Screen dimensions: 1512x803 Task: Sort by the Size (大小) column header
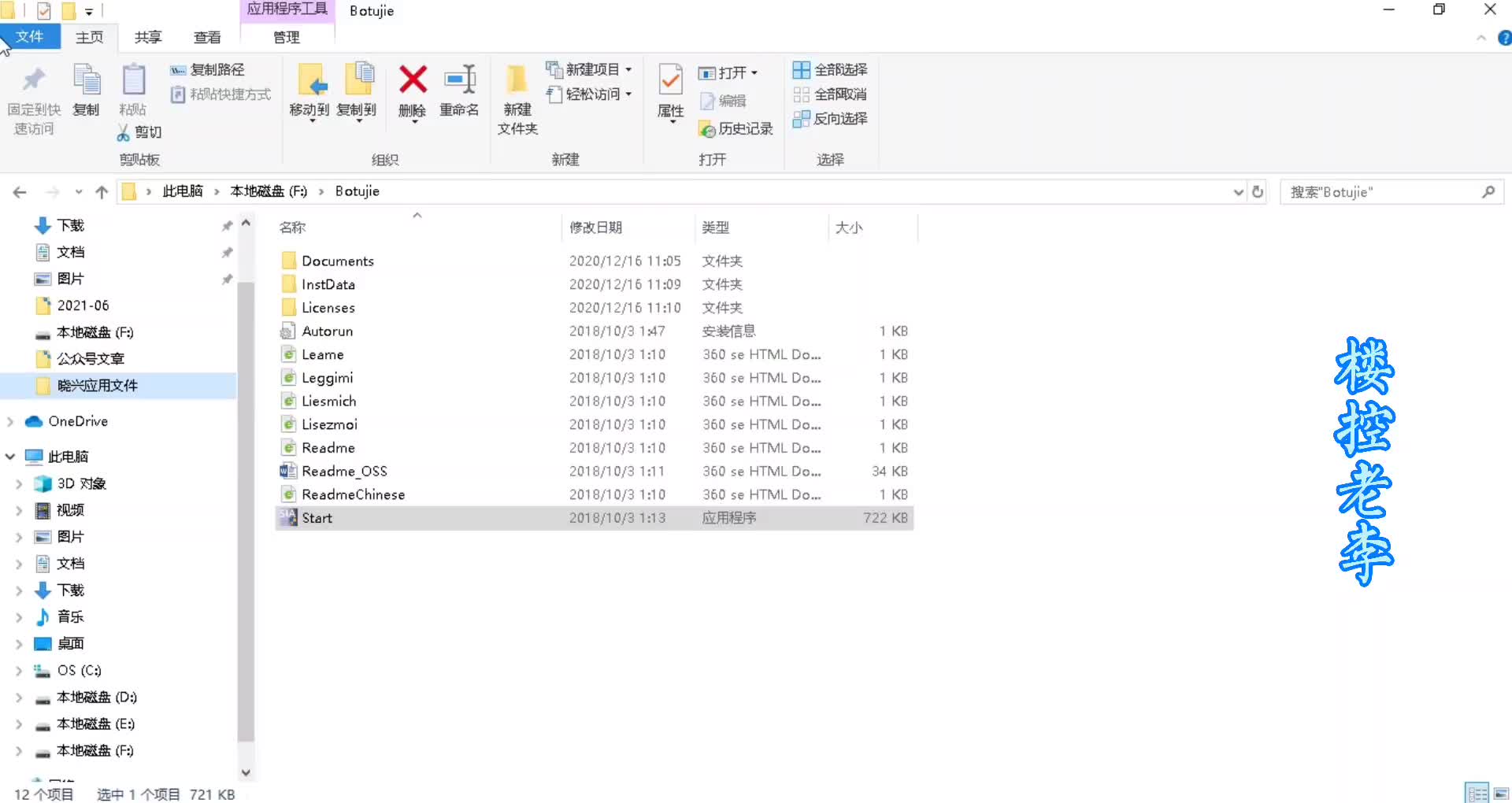(x=873, y=228)
